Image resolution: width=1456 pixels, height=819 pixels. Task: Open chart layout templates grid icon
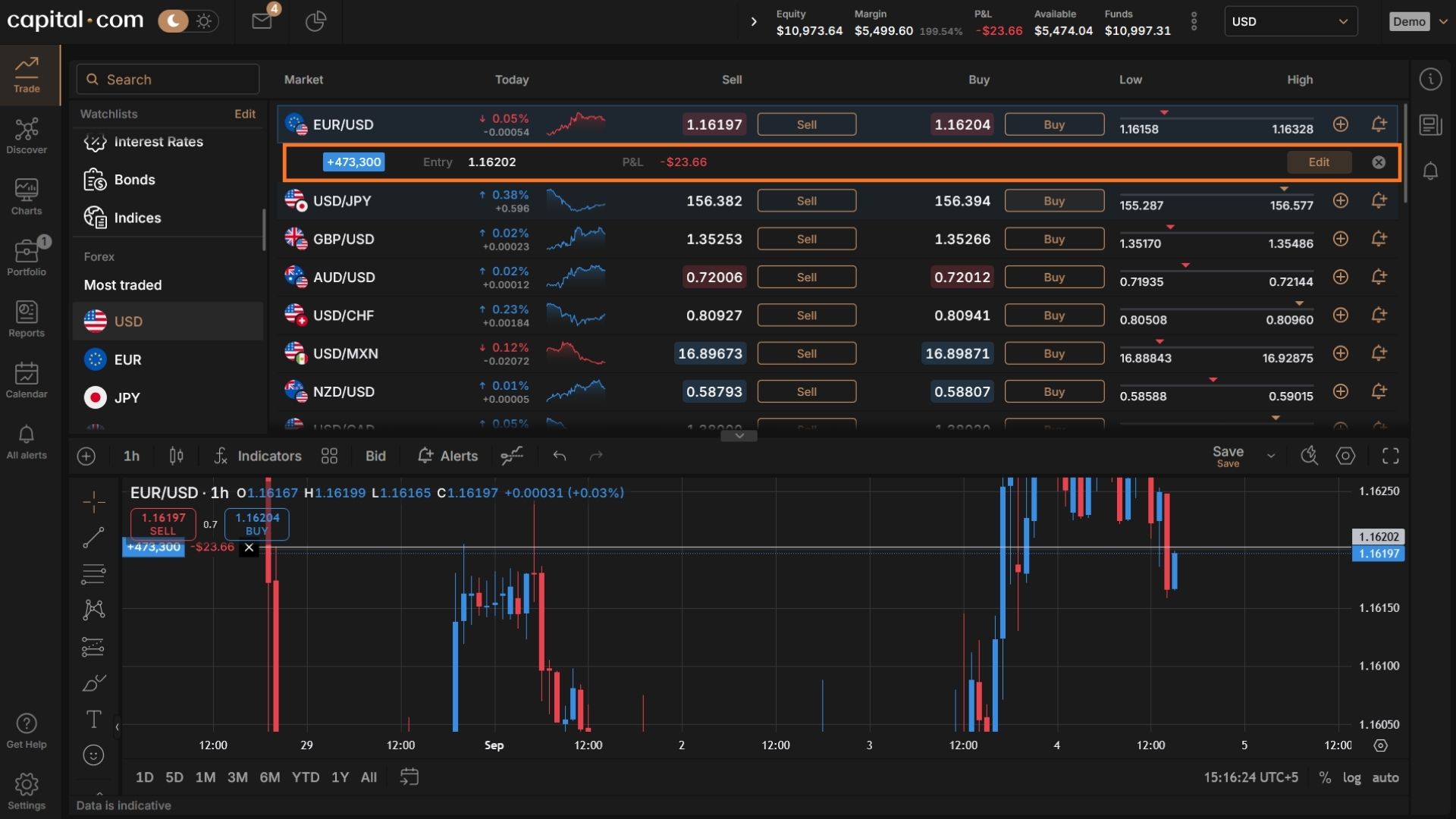(329, 456)
